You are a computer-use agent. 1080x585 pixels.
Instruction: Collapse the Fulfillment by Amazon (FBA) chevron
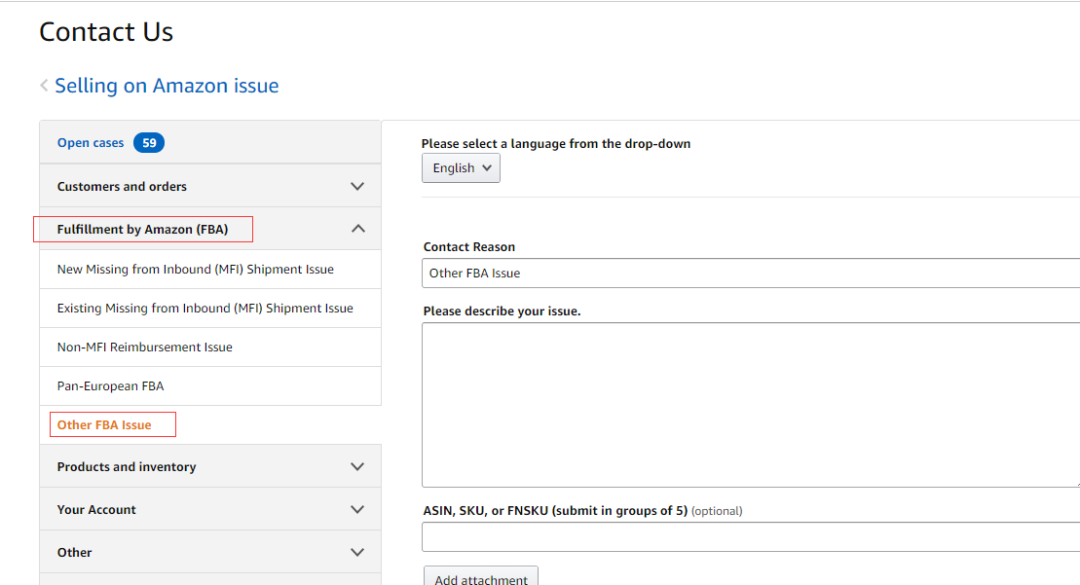358,229
